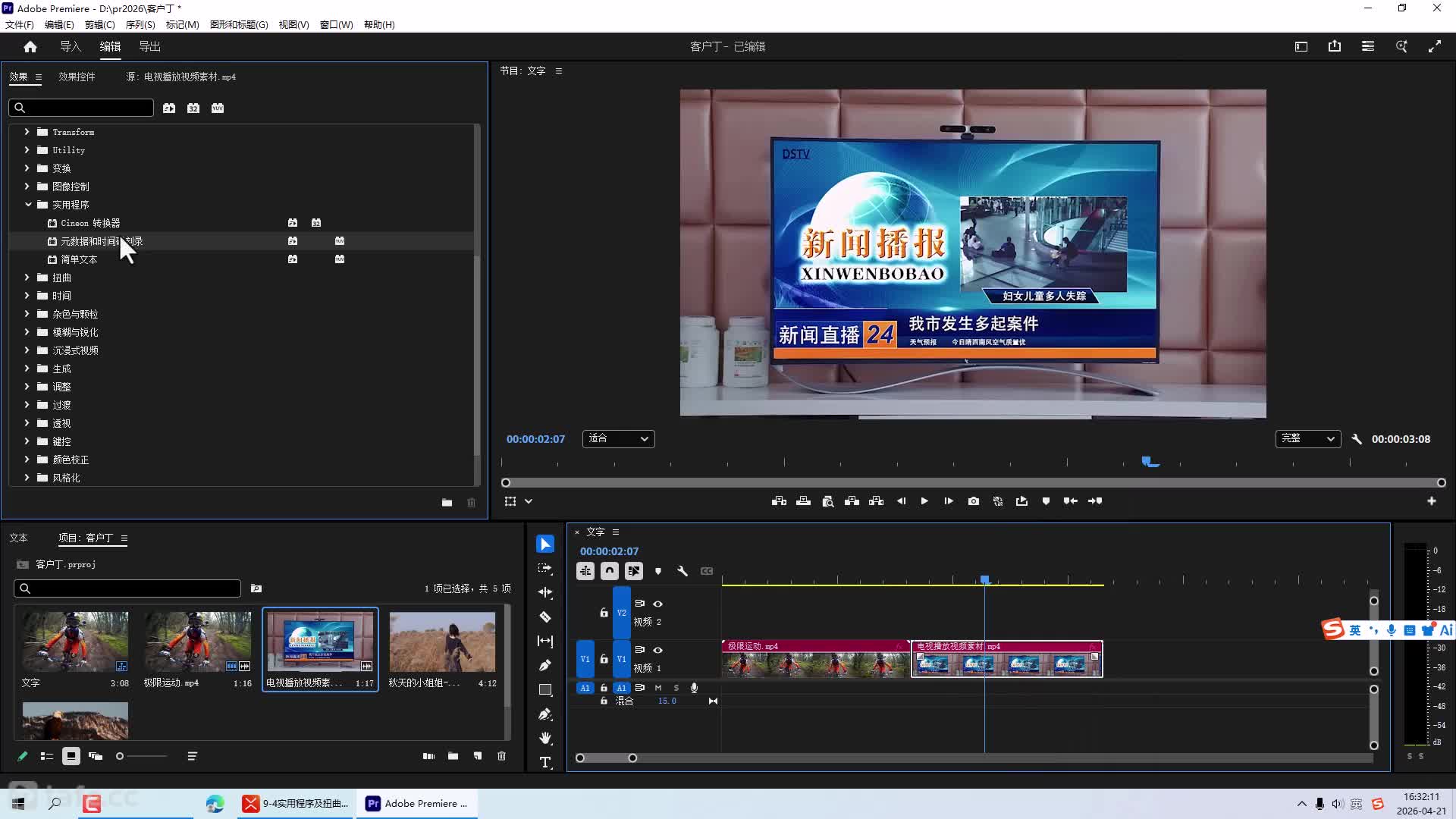Select the Type tool
Screen dimensions: 1456x819
[544, 762]
